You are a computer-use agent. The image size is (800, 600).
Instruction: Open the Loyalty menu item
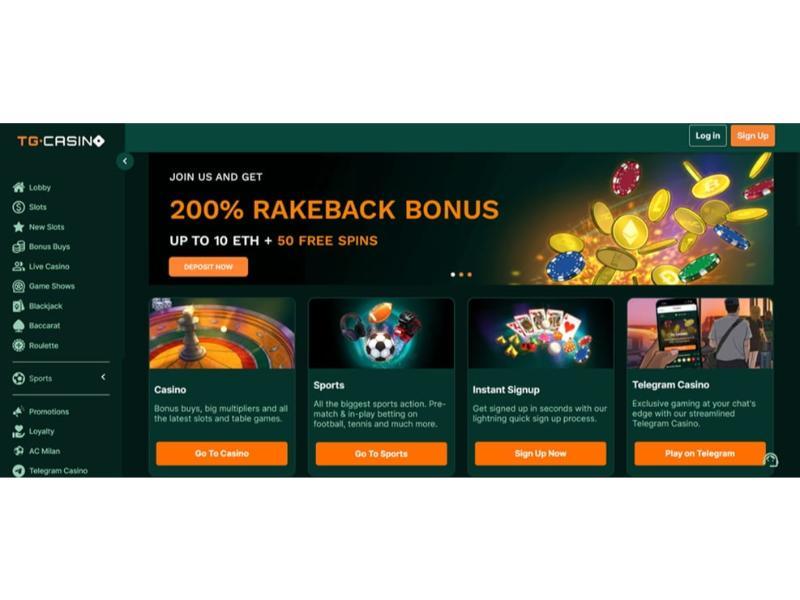point(34,432)
